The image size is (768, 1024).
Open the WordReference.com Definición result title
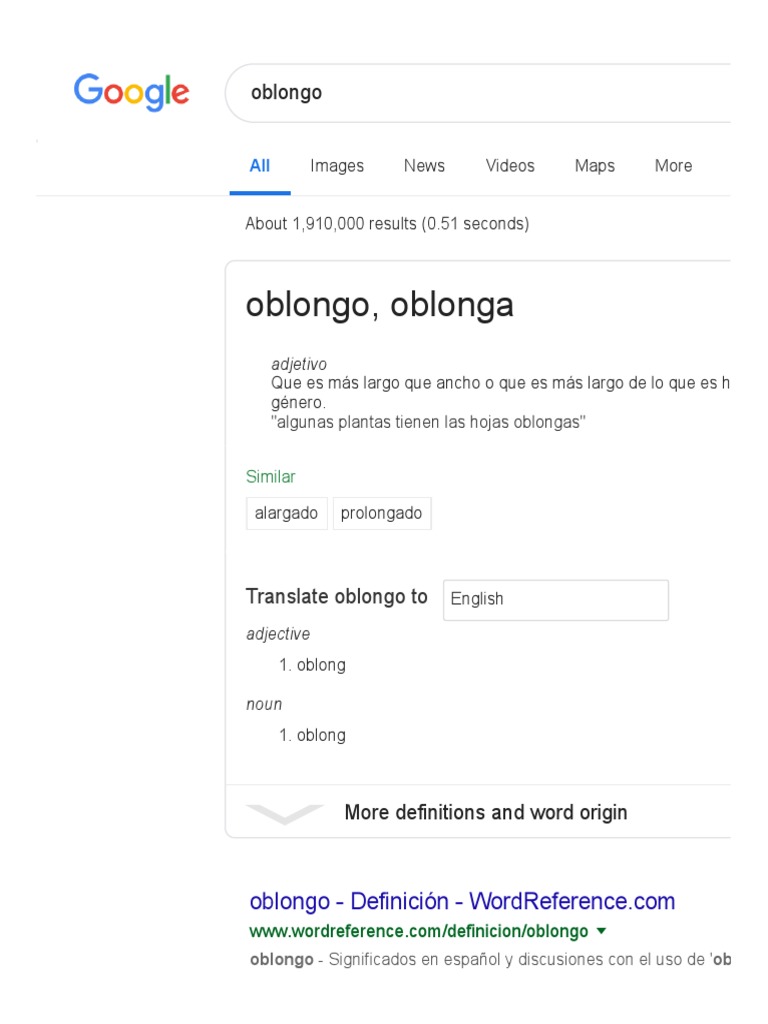(x=462, y=901)
